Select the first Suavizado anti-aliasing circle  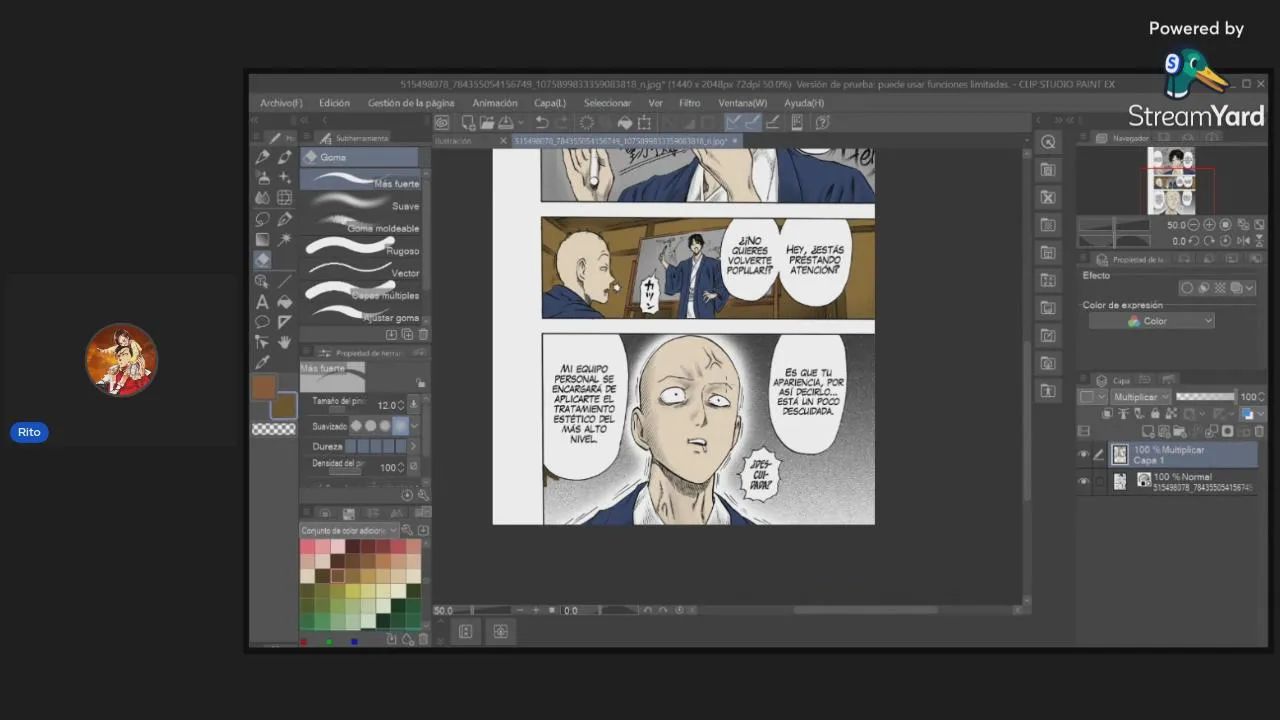pos(356,426)
